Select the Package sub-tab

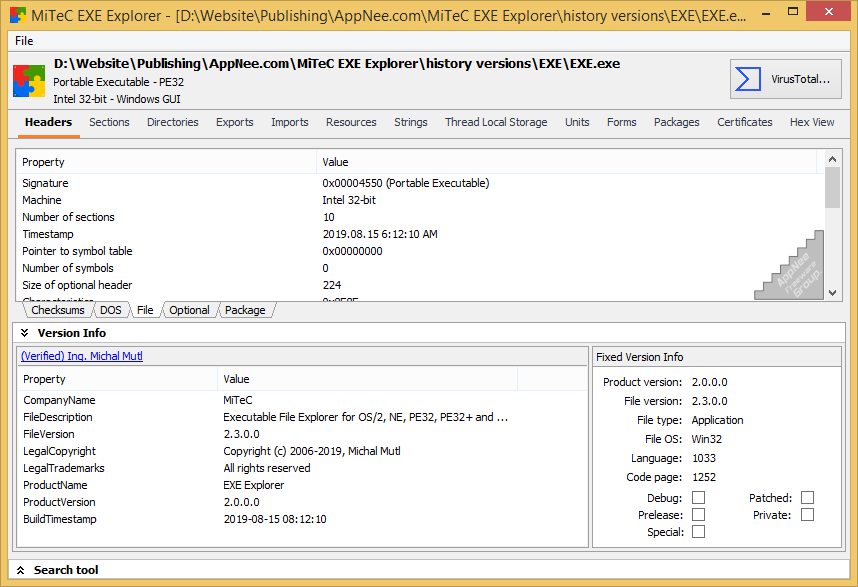click(245, 310)
